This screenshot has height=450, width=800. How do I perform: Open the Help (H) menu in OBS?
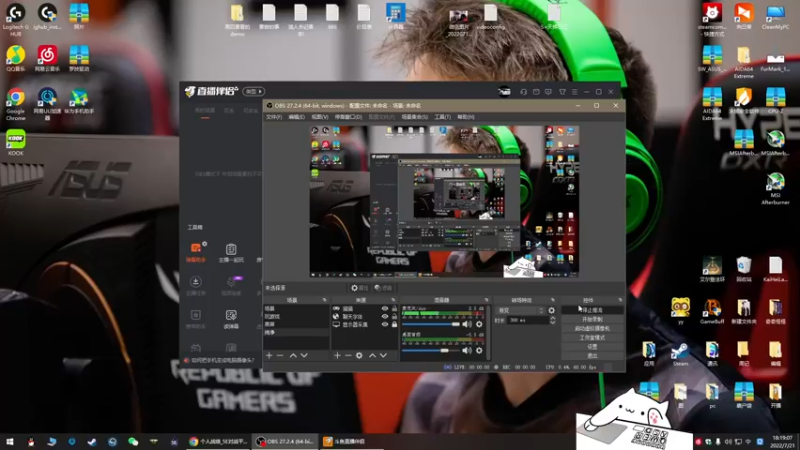click(x=466, y=117)
